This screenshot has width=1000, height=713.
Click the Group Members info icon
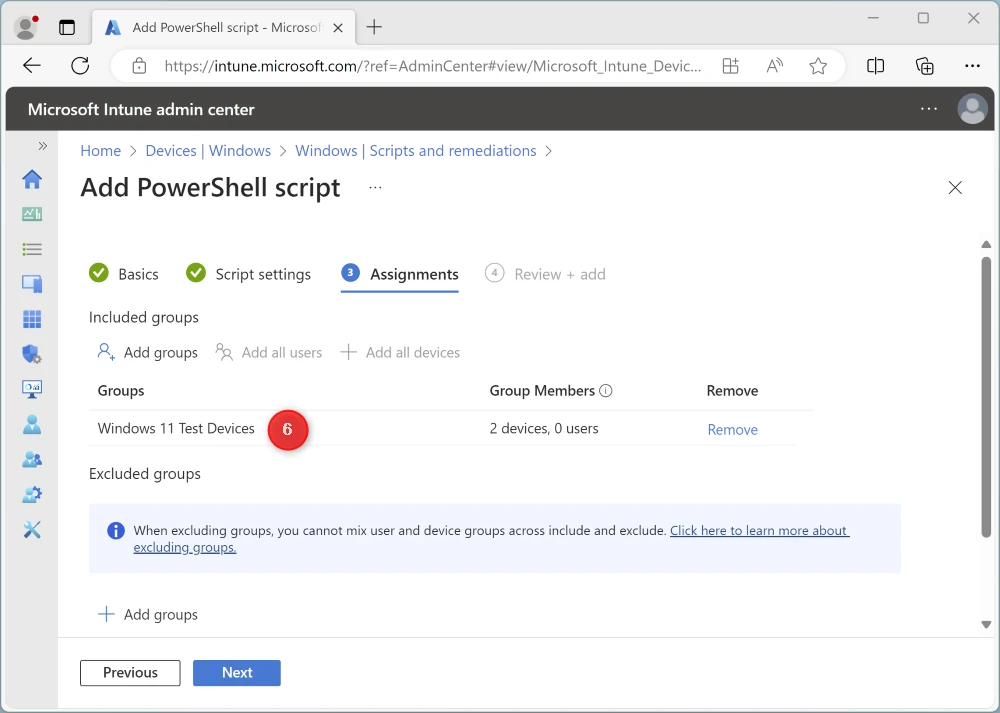(606, 390)
